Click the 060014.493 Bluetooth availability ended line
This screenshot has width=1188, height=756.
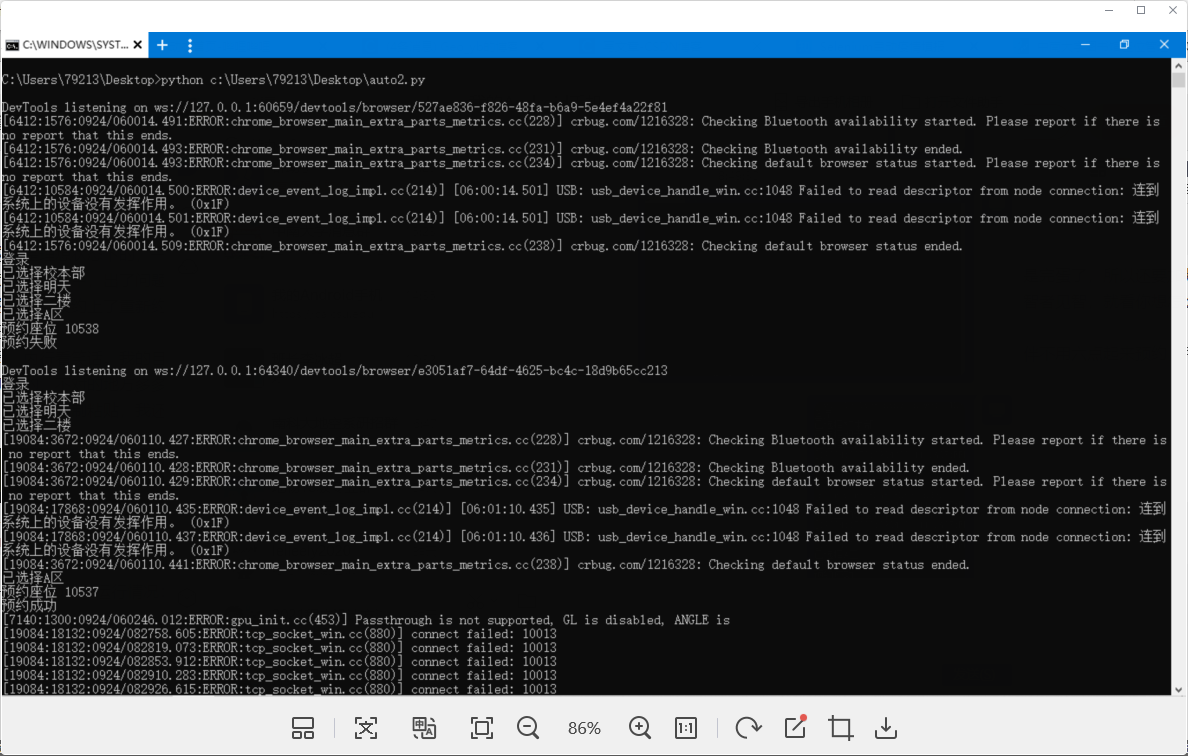click(482, 148)
